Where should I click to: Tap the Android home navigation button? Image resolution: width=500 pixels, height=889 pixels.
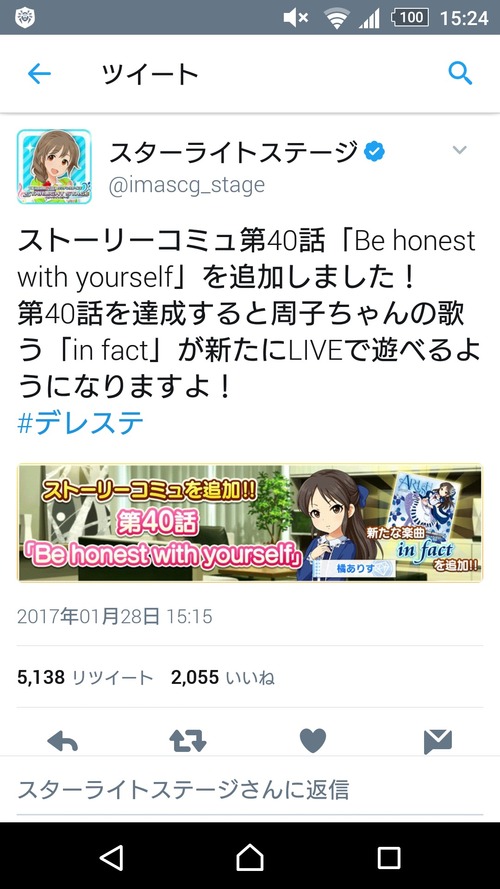(250, 857)
